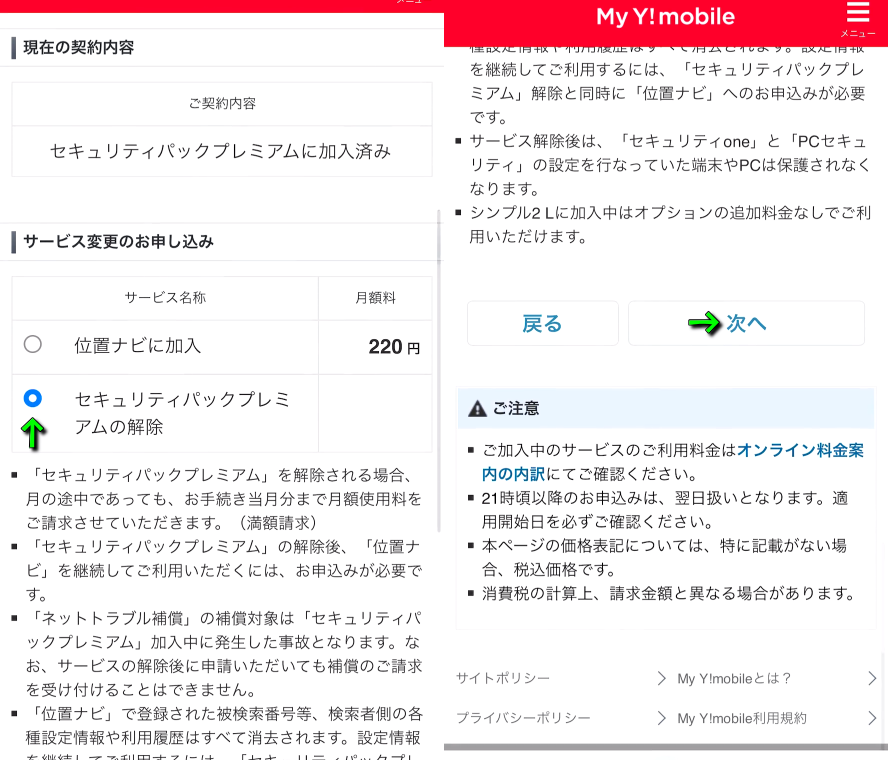Click the ご契約内容 table header
The image size is (888, 760).
pyautogui.click(x=222, y=103)
